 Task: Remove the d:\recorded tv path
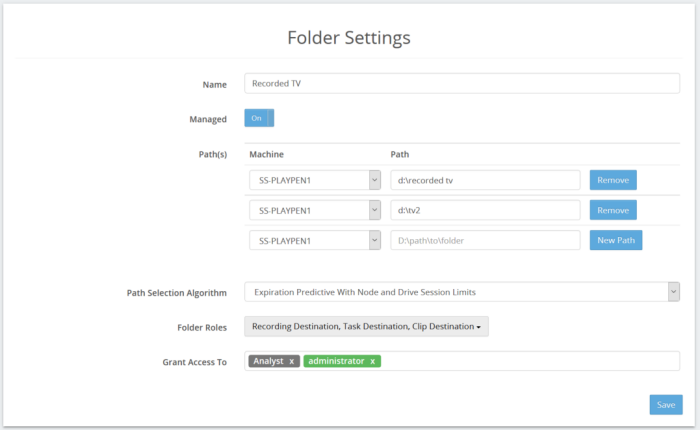coord(613,180)
